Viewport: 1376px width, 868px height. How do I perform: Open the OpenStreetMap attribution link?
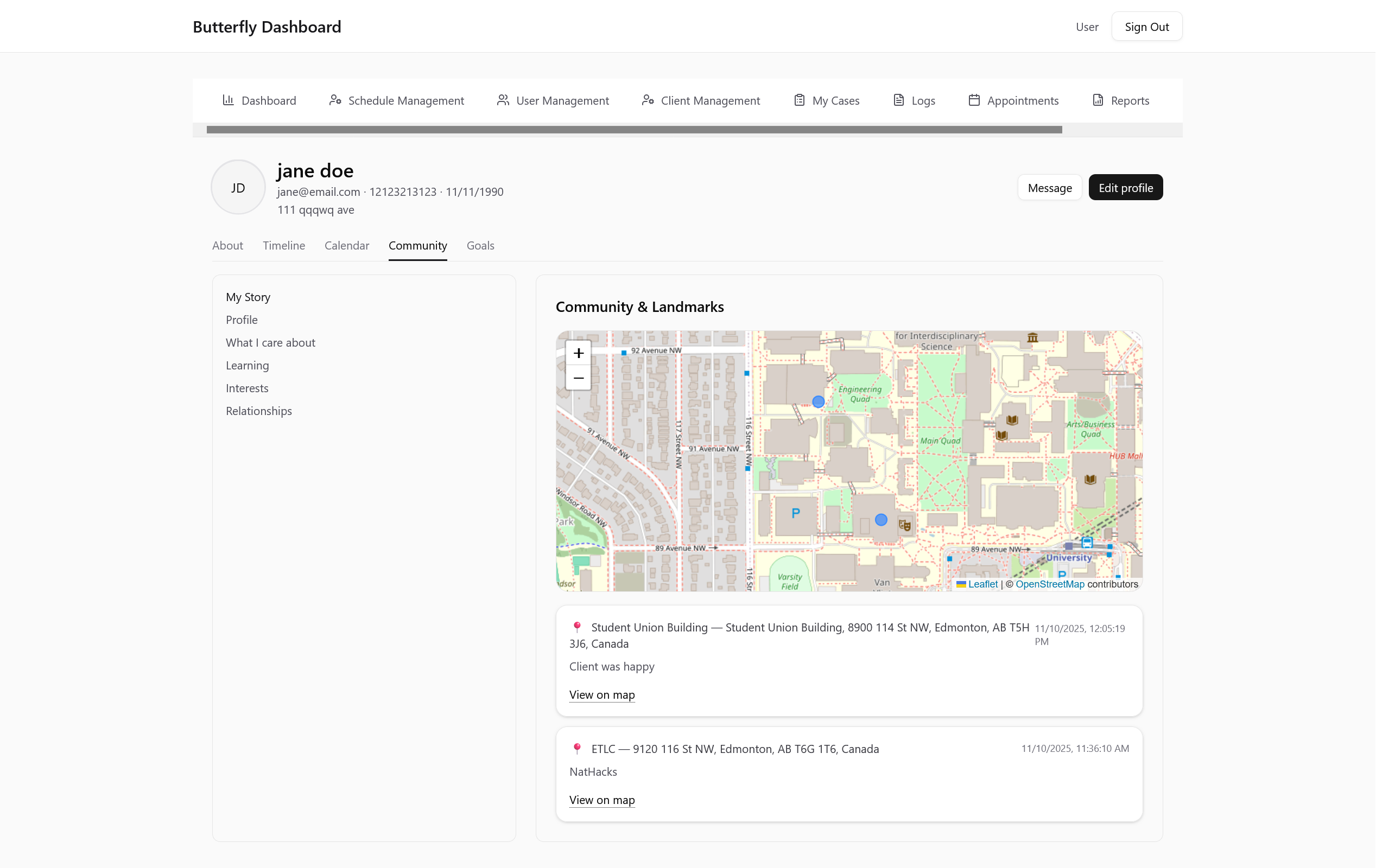[1049, 584]
